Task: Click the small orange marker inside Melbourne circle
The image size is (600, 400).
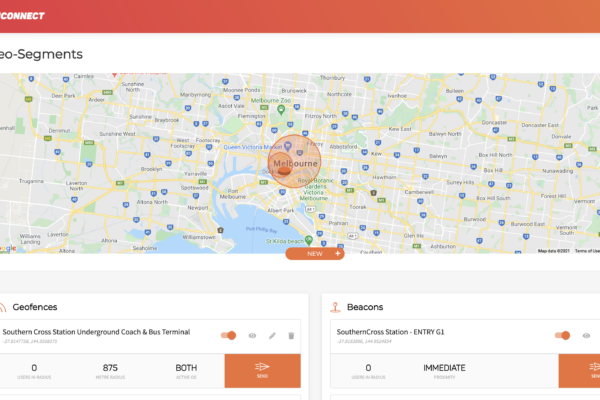Action: (x=284, y=171)
